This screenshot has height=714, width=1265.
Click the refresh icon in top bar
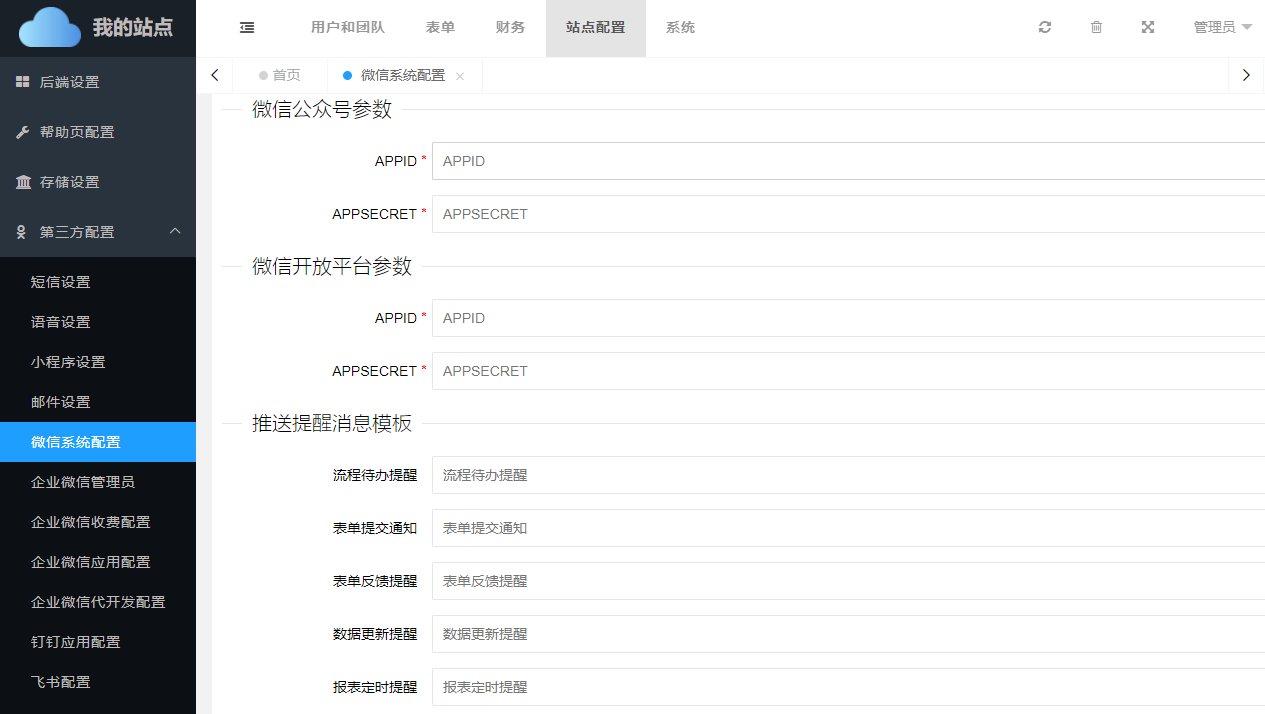[x=1045, y=28]
